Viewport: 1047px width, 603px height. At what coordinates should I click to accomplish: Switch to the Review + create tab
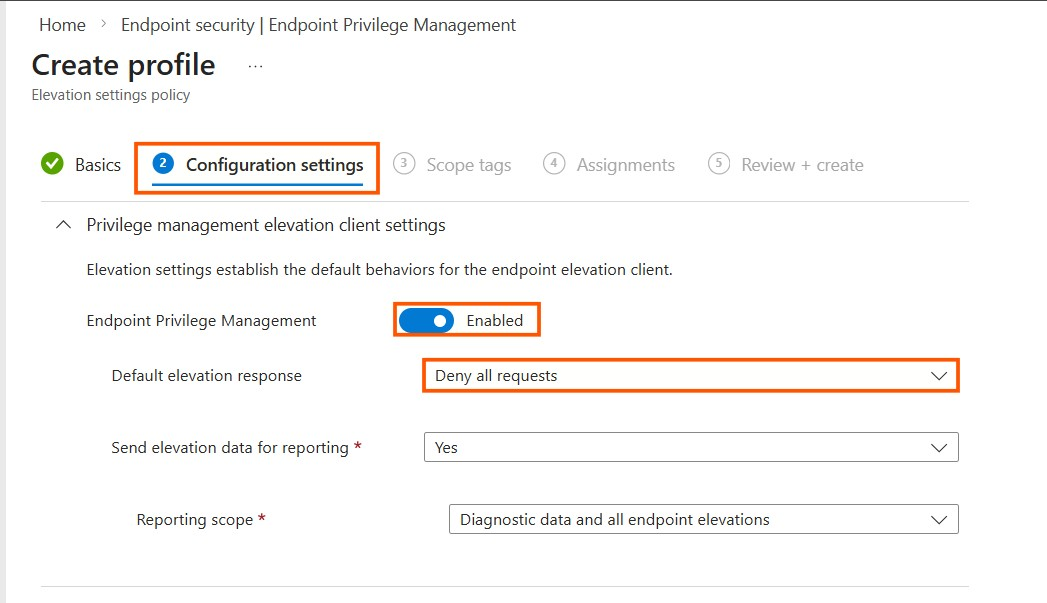800,164
